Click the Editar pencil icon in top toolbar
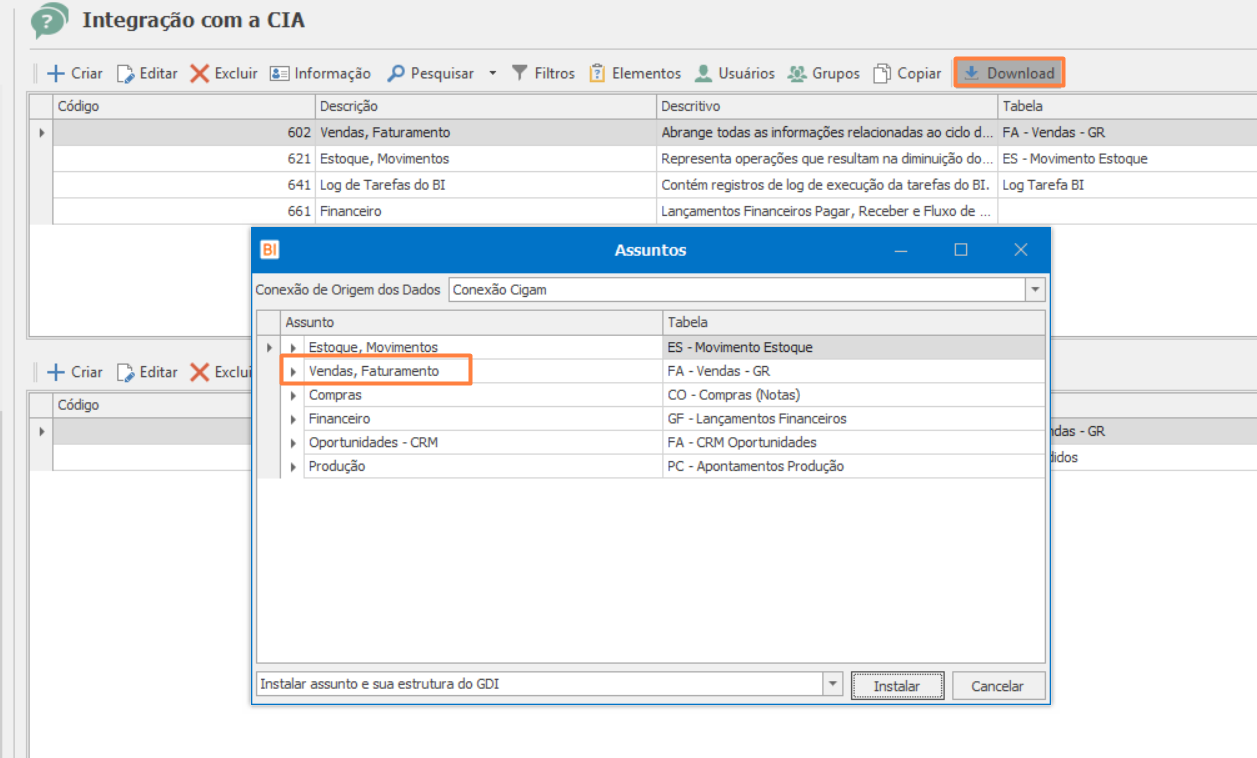 125,73
